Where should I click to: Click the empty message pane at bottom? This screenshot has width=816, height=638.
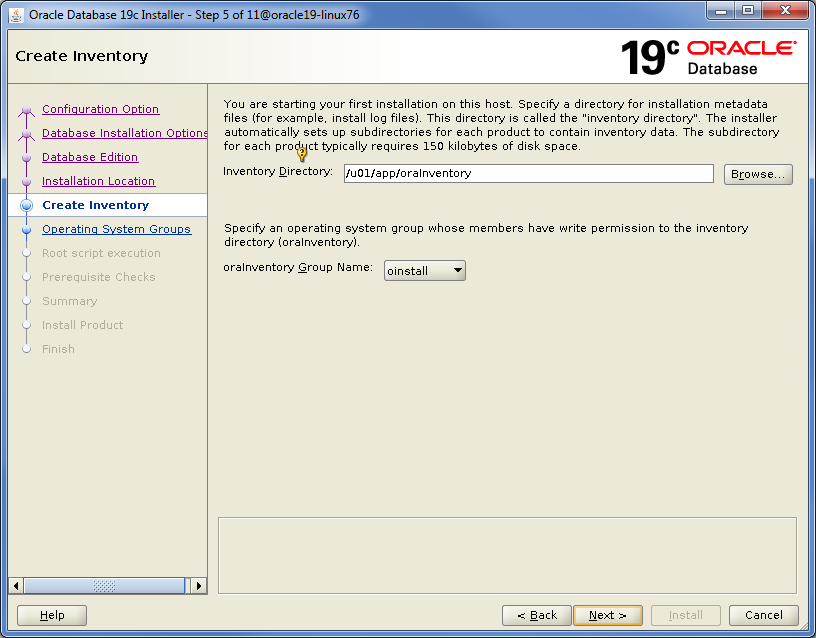pyautogui.click(x=507, y=555)
